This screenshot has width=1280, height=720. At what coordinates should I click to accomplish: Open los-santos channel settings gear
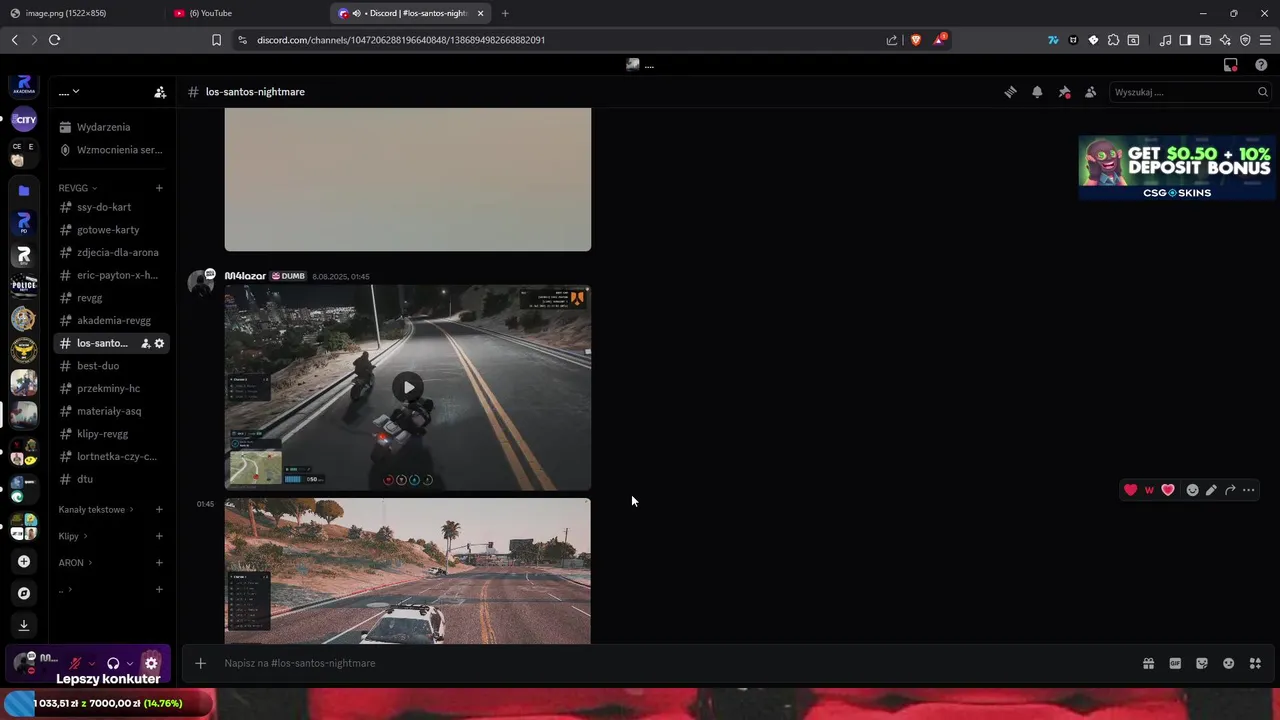pos(159,343)
